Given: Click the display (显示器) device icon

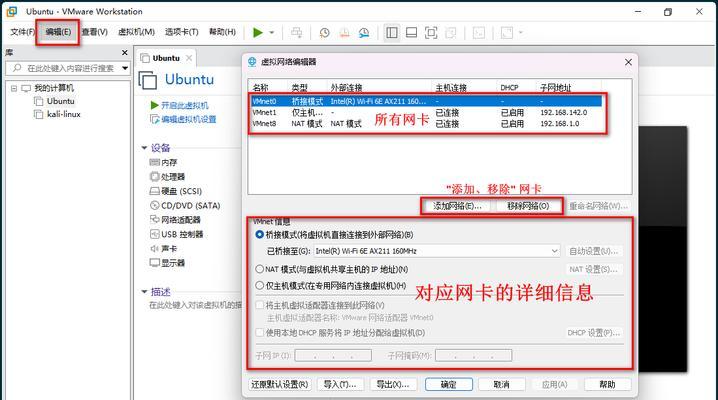Looking at the screenshot, I should pos(154,263).
